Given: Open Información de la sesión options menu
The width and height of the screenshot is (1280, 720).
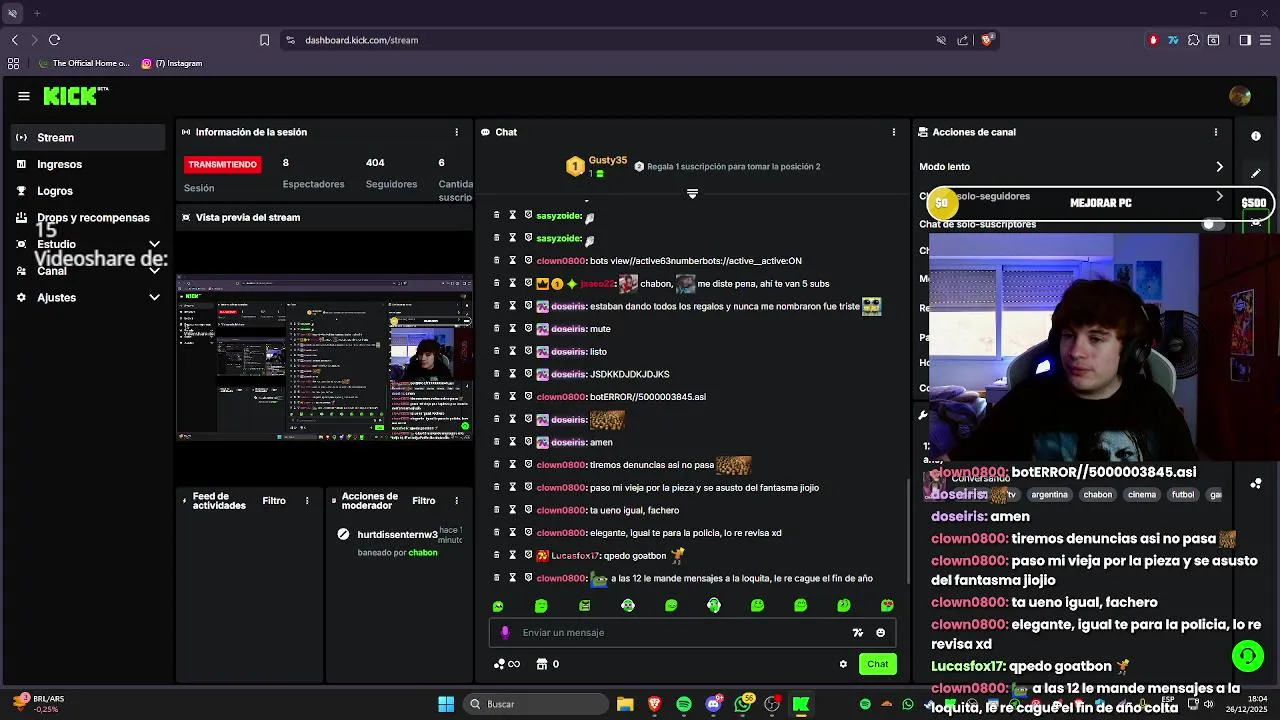Looking at the screenshot, I should coord(457,132).
